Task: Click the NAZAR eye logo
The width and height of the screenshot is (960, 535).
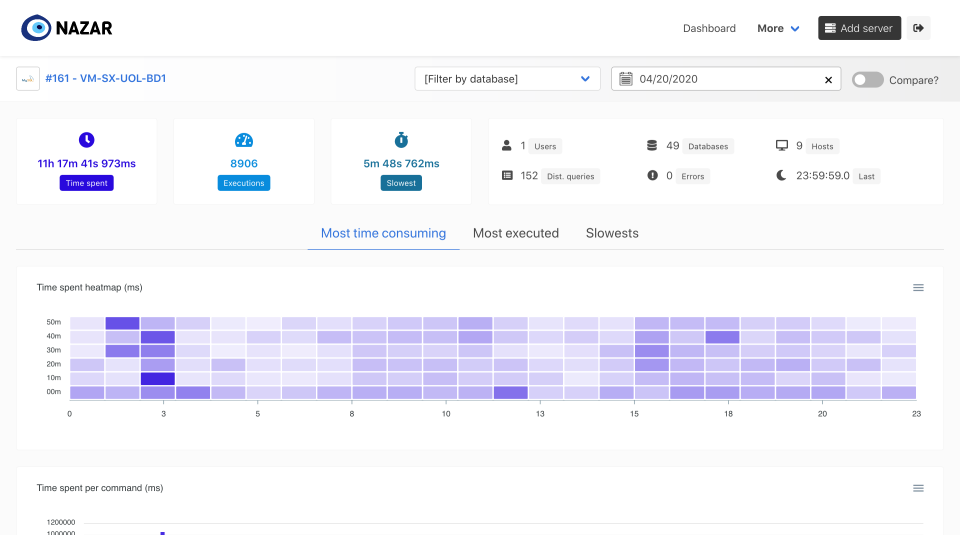Action: click(36, 28)
